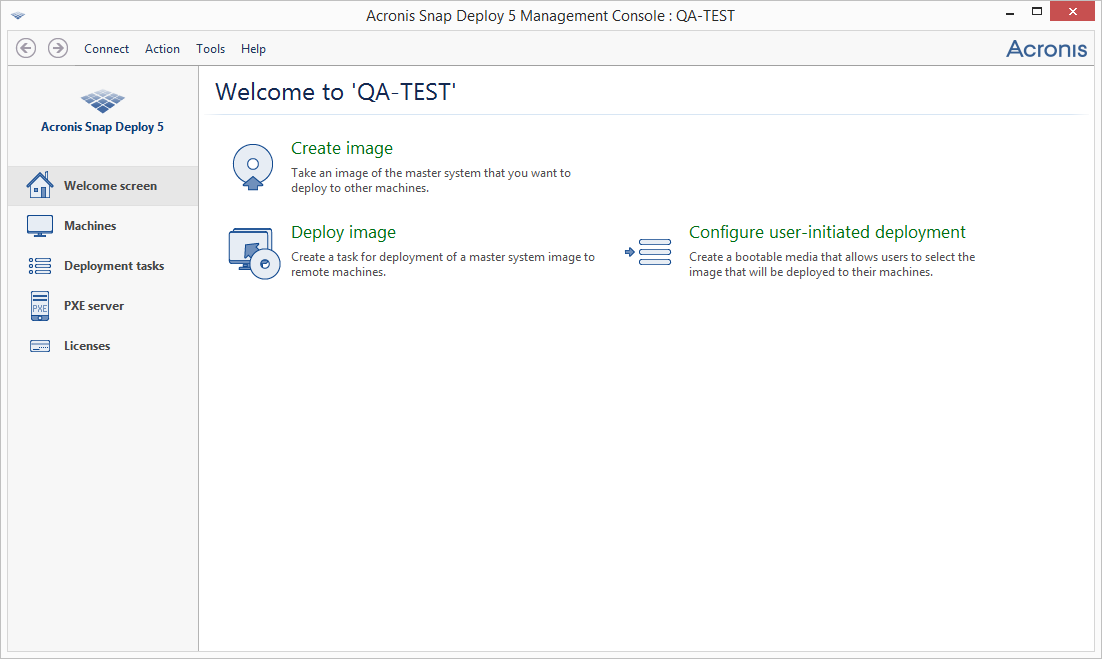Maximize the Management Console window
The height and width of the screenshot is (659, 1102).
[1037, 11]
